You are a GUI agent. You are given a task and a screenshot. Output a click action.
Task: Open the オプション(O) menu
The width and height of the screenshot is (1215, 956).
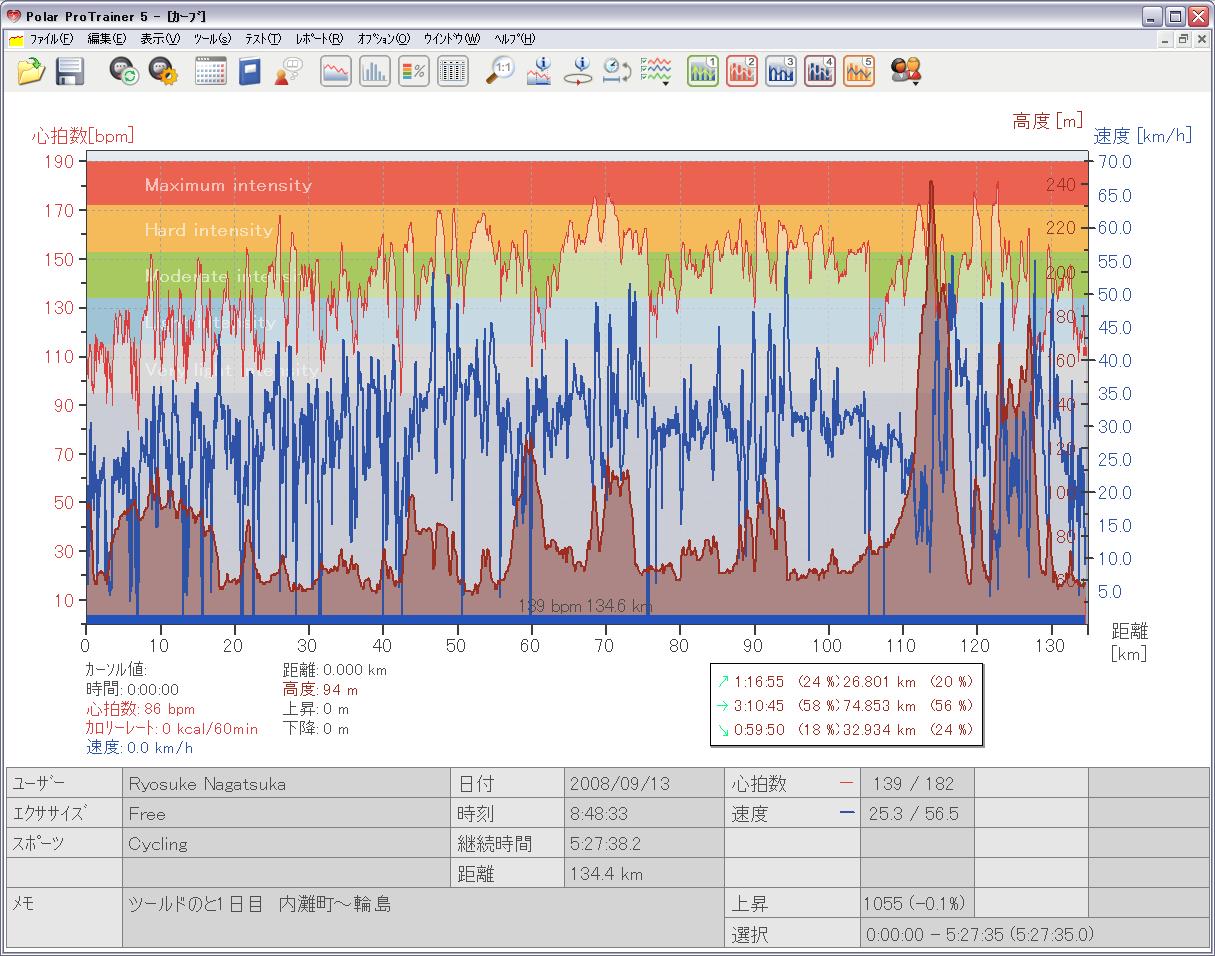[383, 39]
